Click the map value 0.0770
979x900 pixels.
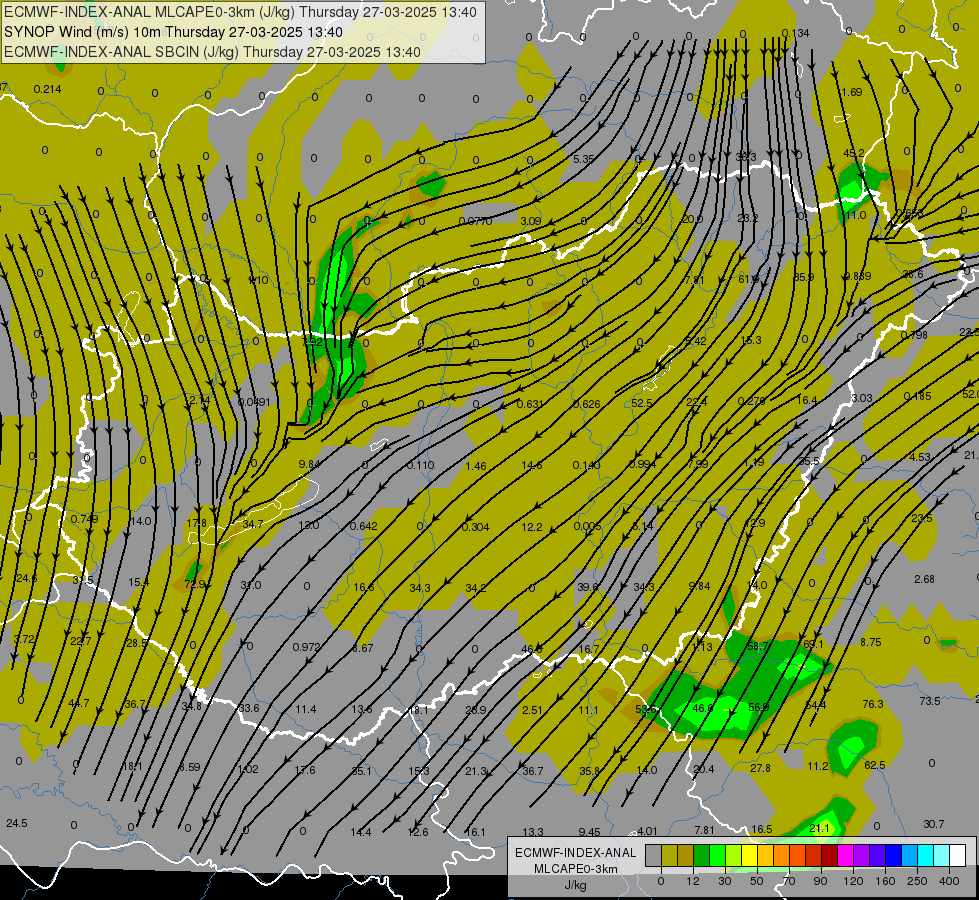pyautogui.click(x=475, y=222)
